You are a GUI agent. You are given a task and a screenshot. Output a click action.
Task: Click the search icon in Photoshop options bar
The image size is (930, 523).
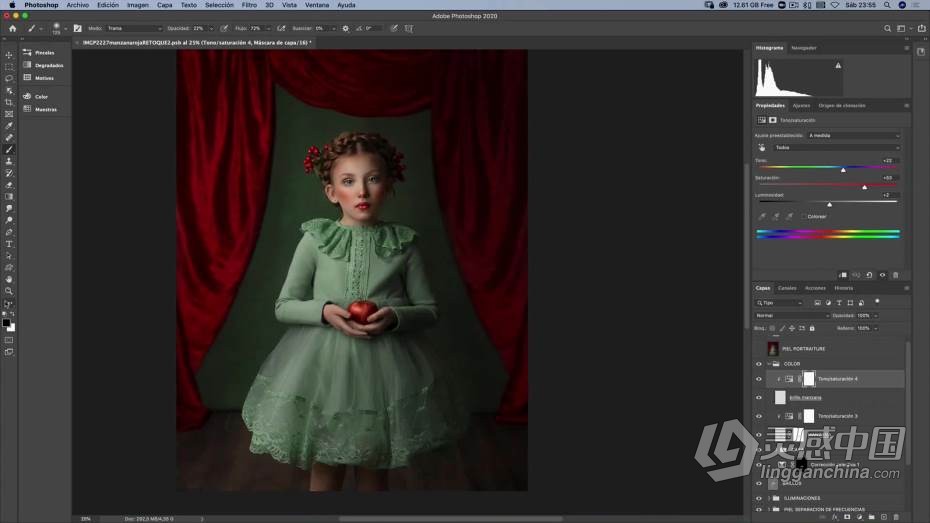(x=887, y=28)
